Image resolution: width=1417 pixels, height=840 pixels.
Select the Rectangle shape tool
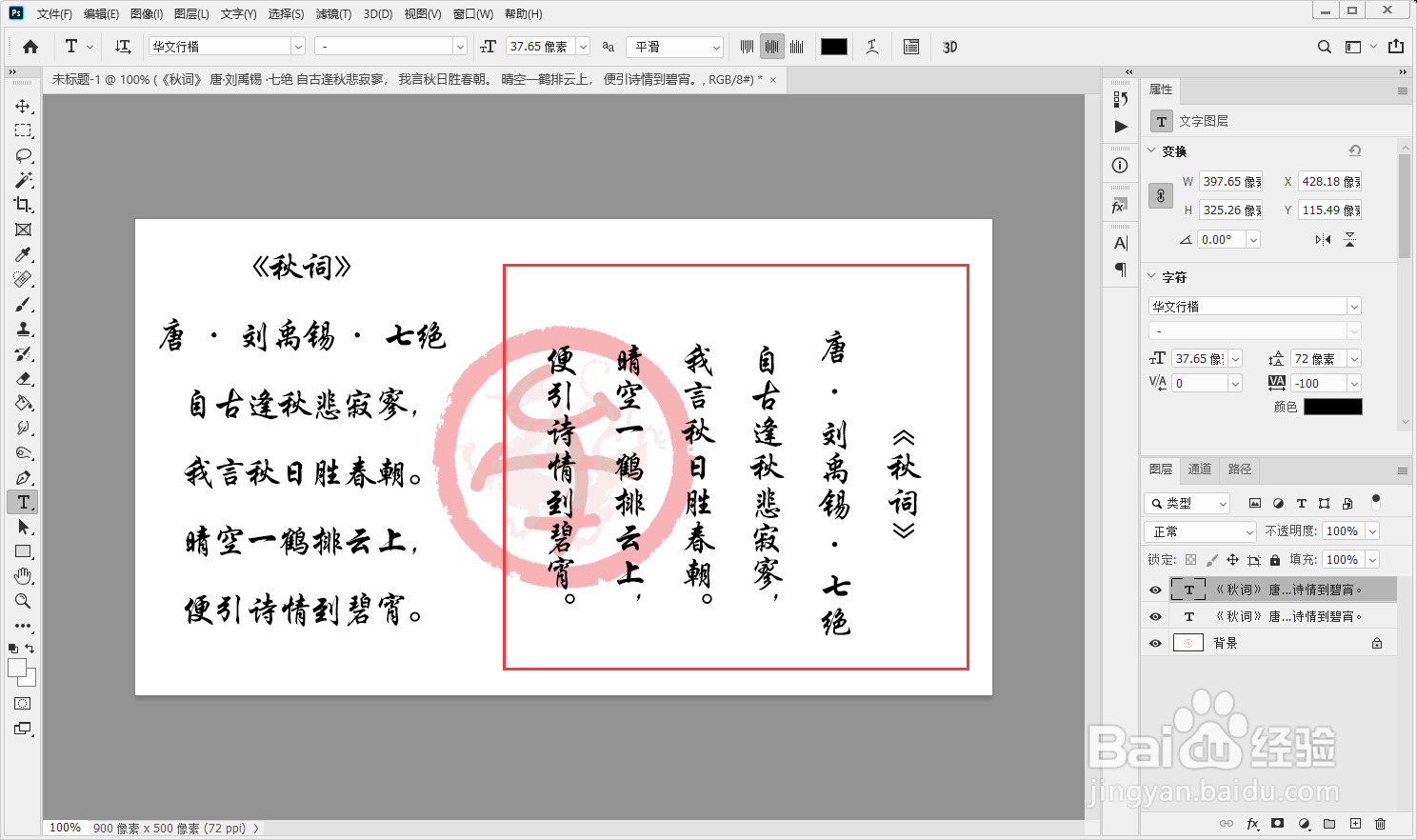23,551
